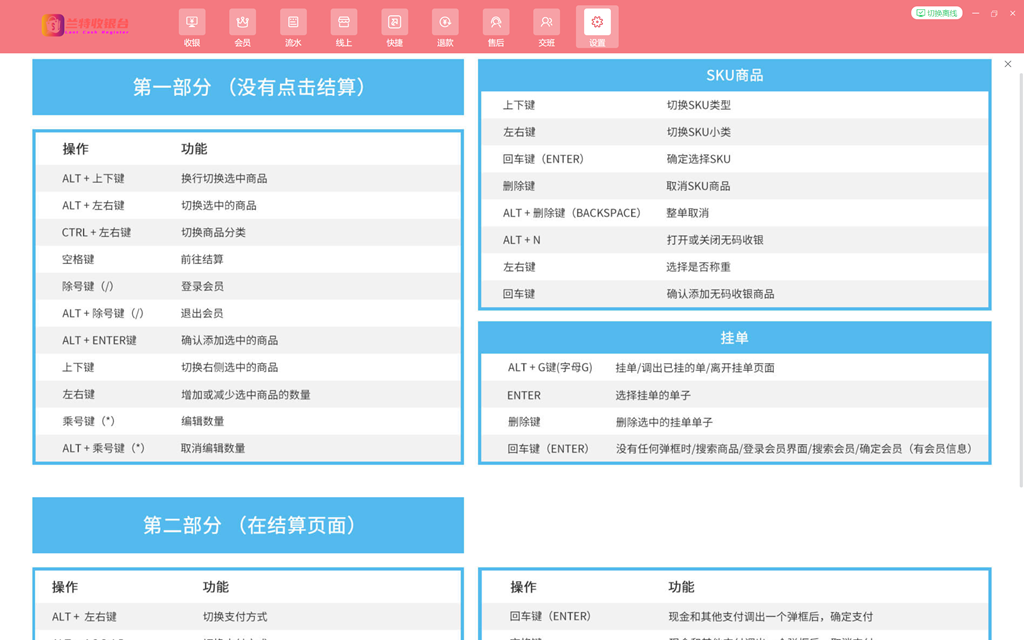Viewport: 1024px width, 640px height.
Task: Open the 会员 member icon
Action: pyautogui.click(x=242, y=27)
